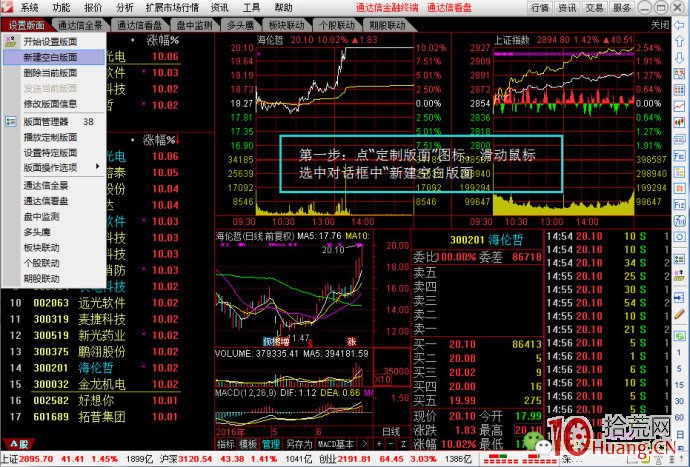Zoom in chart with + button

[x=379, y=444]
